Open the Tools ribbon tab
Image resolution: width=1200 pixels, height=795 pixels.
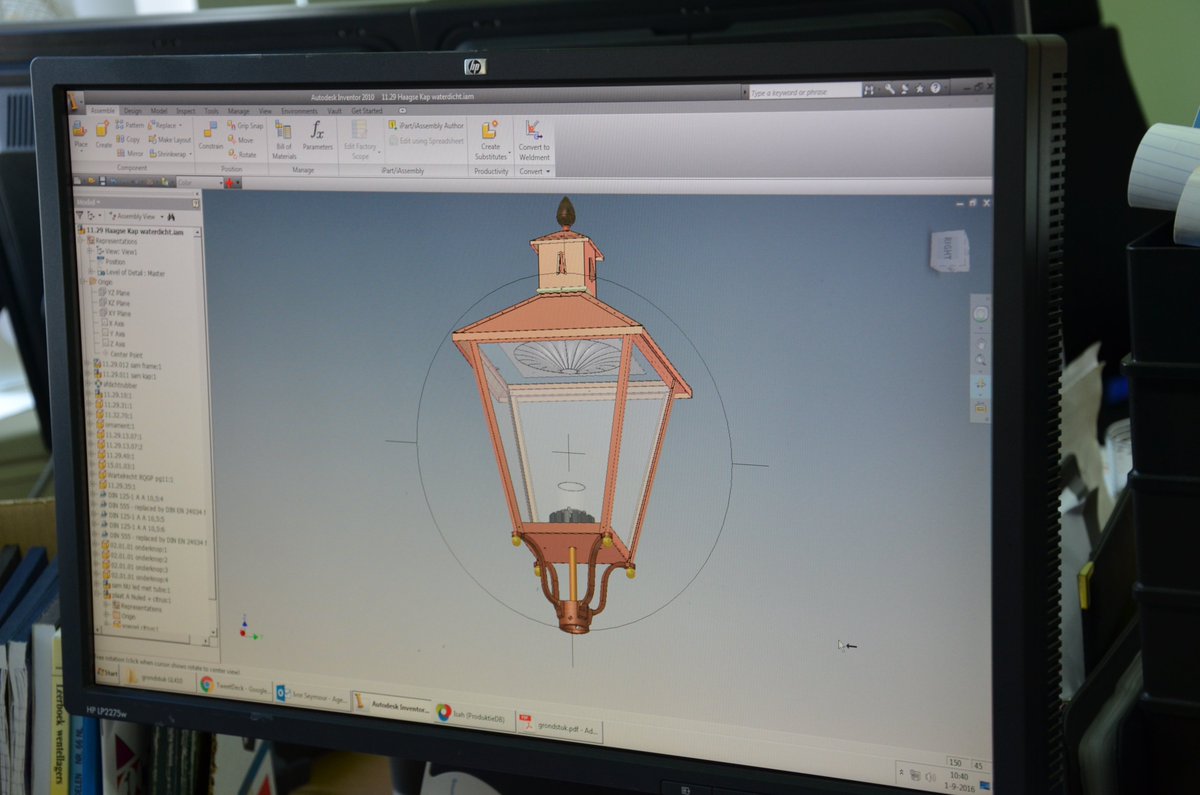click(212, 111)
